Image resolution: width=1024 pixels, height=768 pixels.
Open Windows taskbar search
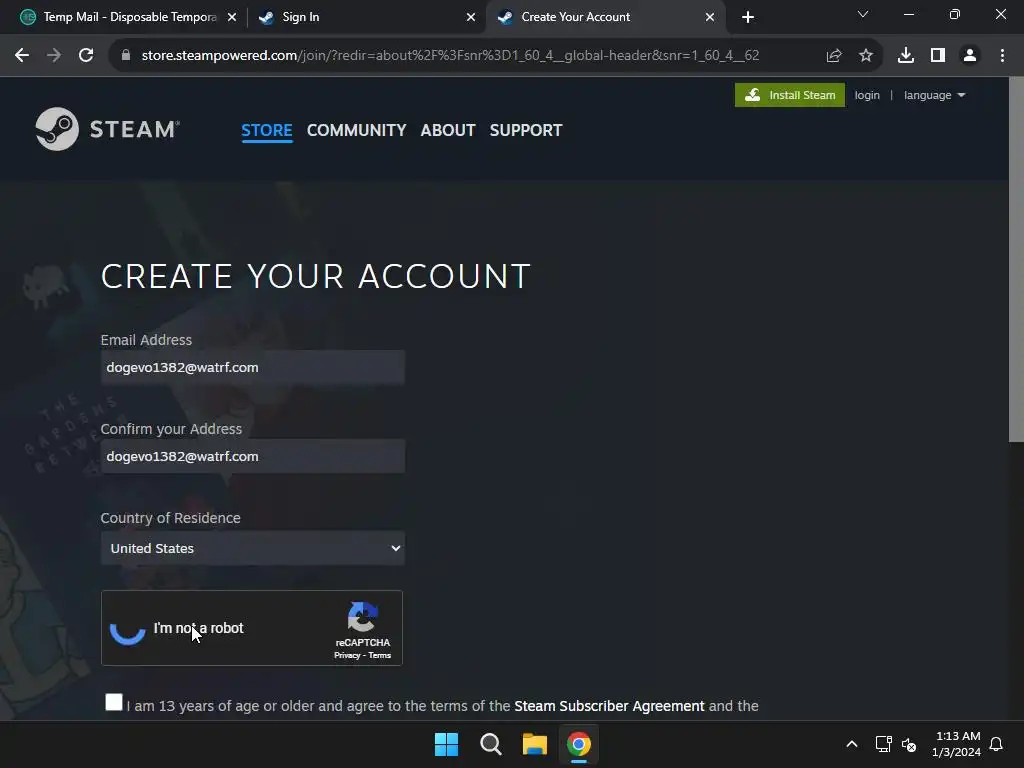coord(490,744)
